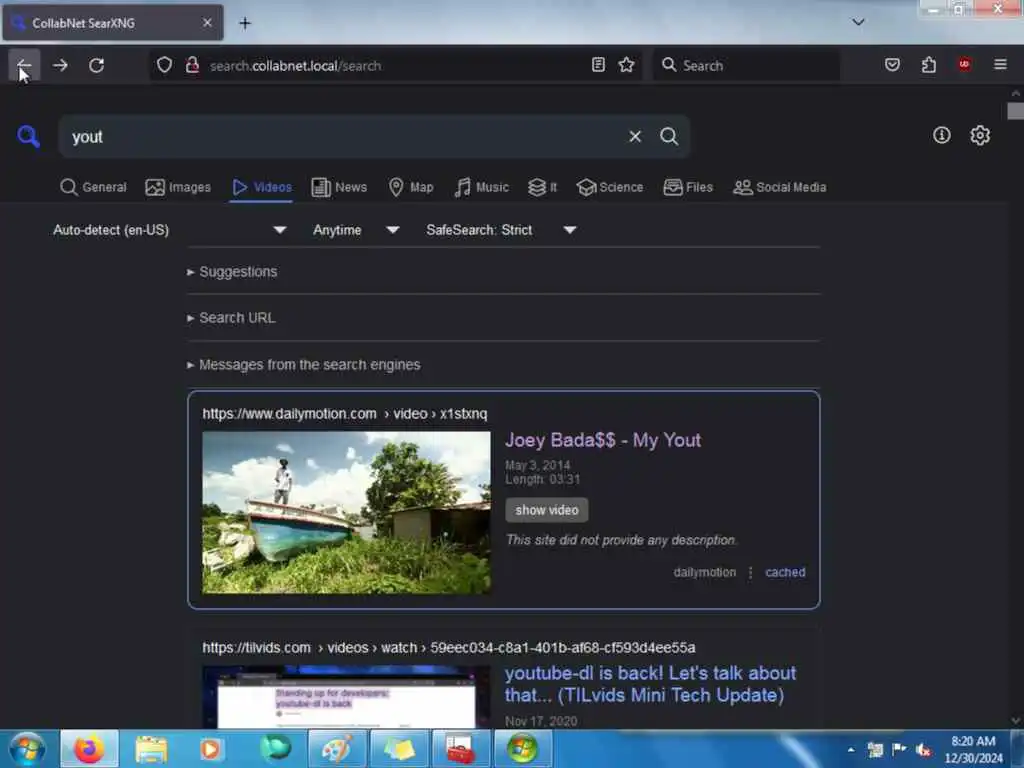The image size is (1024, 768).
Task: Switch to the Images search category
Action: [178, 187]
